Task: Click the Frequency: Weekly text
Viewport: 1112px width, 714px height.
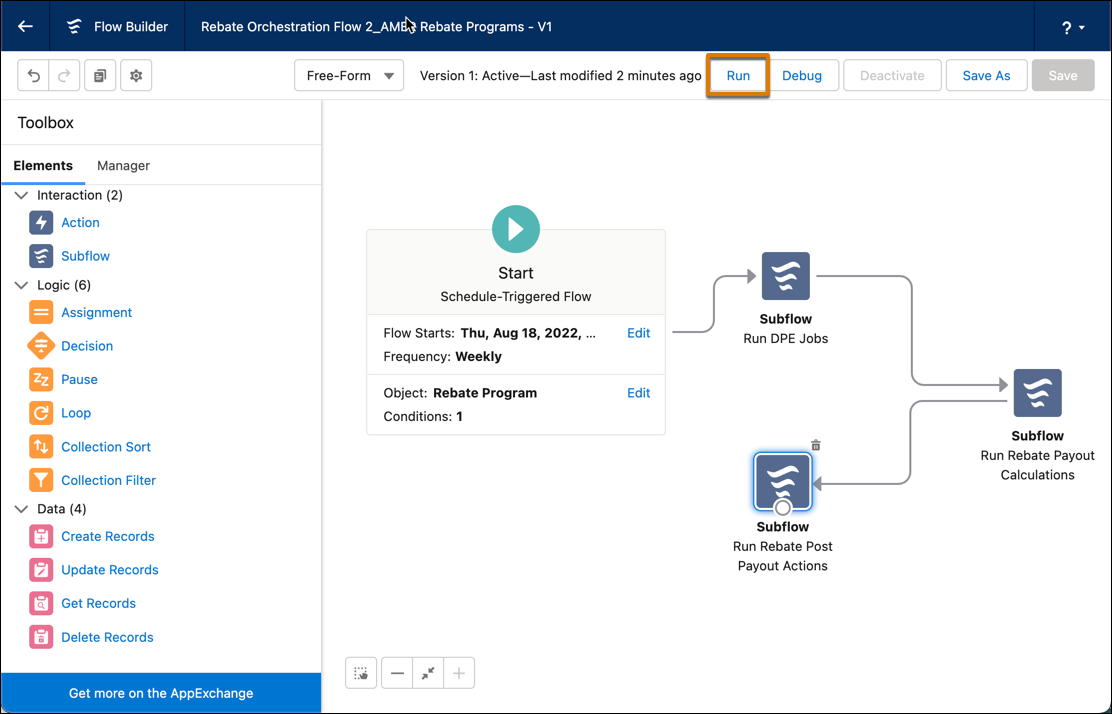Action: tap(443, 357)
